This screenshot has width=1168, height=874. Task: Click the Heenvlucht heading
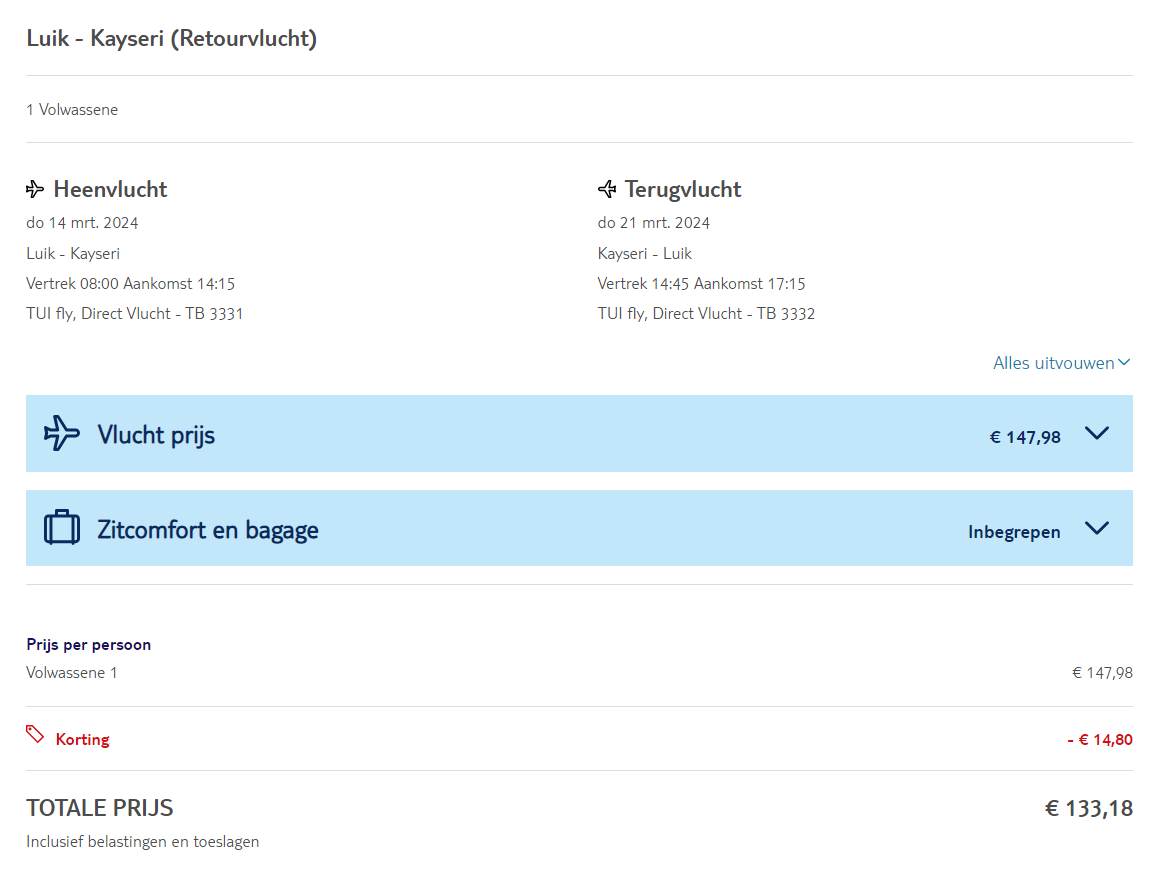[110, 189]
